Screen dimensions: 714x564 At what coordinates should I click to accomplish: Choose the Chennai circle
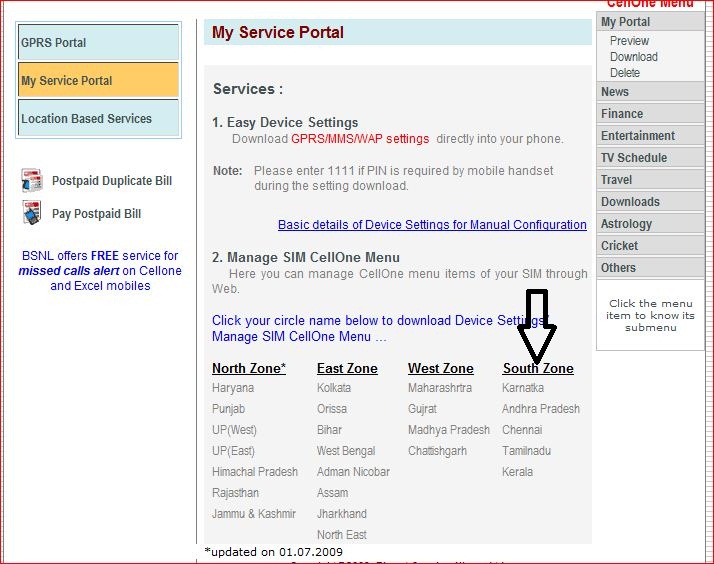point(522,430)
